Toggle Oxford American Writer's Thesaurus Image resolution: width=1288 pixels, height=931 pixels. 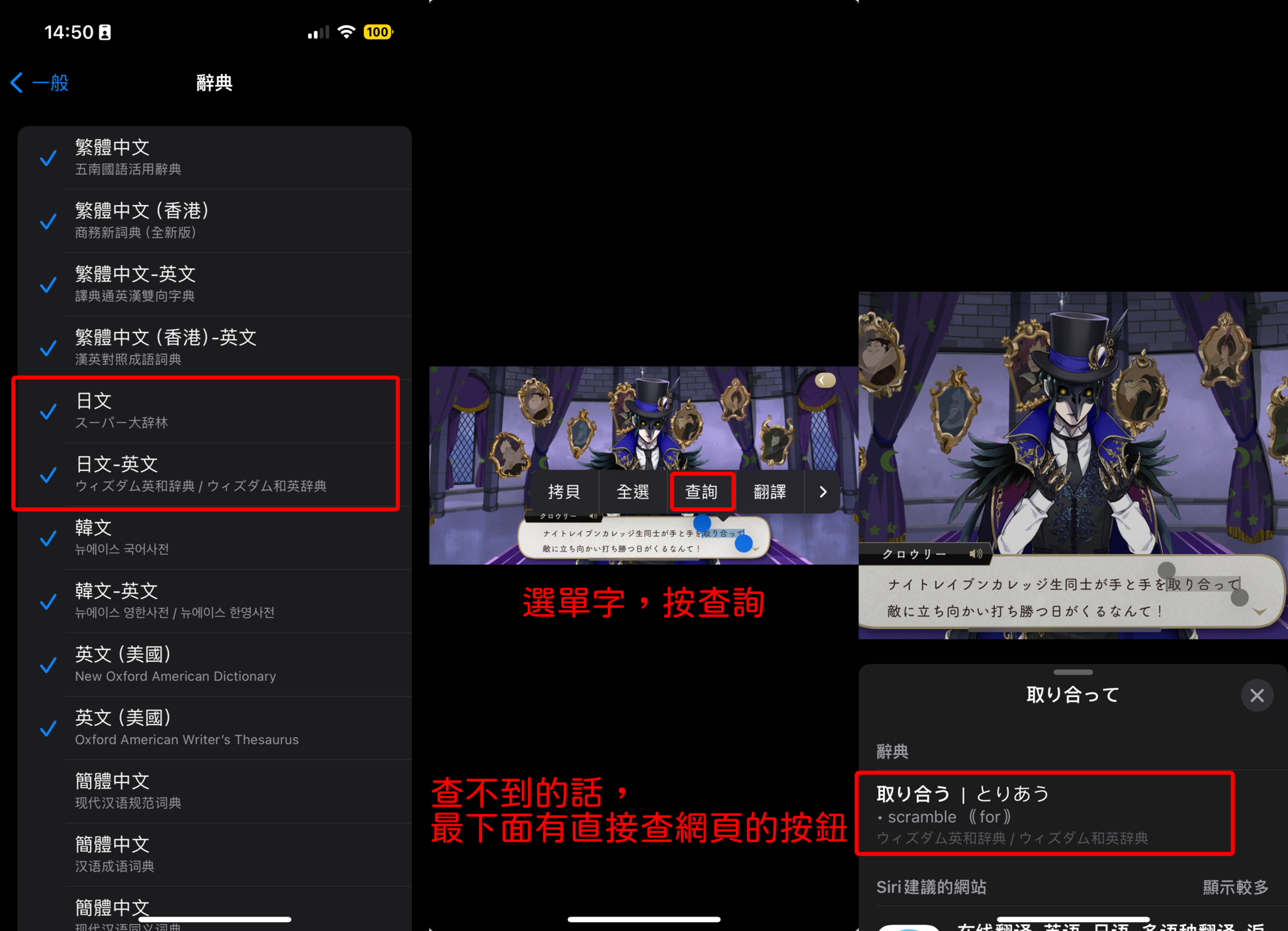click(x=214, y=728)
